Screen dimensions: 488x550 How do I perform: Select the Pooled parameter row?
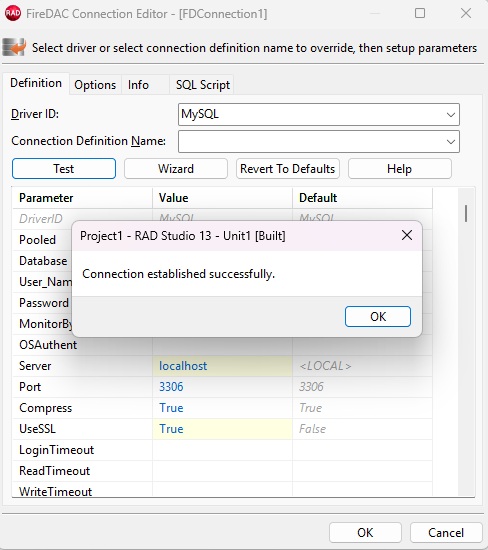(x=42, y=240)
